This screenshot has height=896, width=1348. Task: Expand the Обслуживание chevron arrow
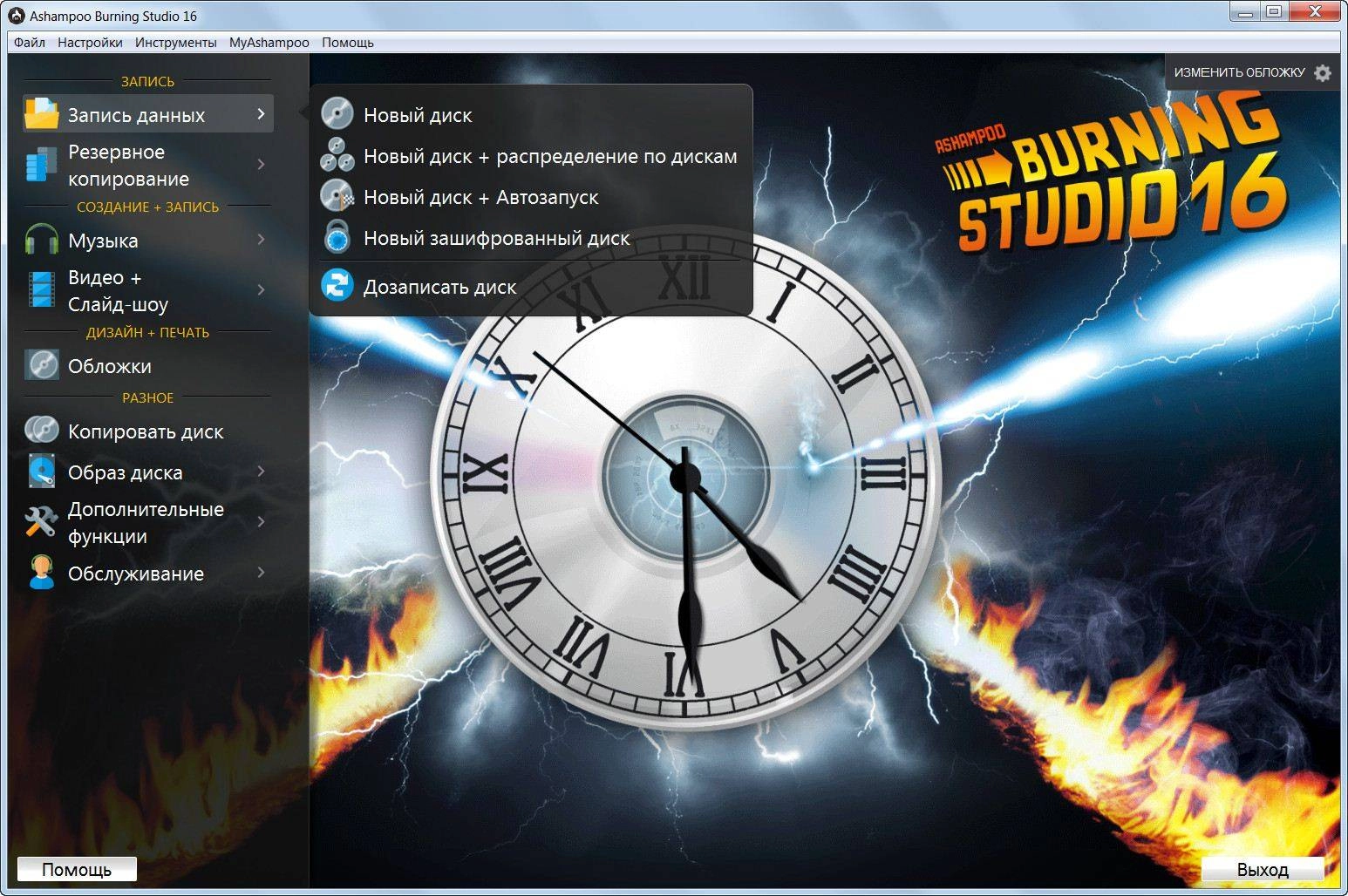coord(261,573)
